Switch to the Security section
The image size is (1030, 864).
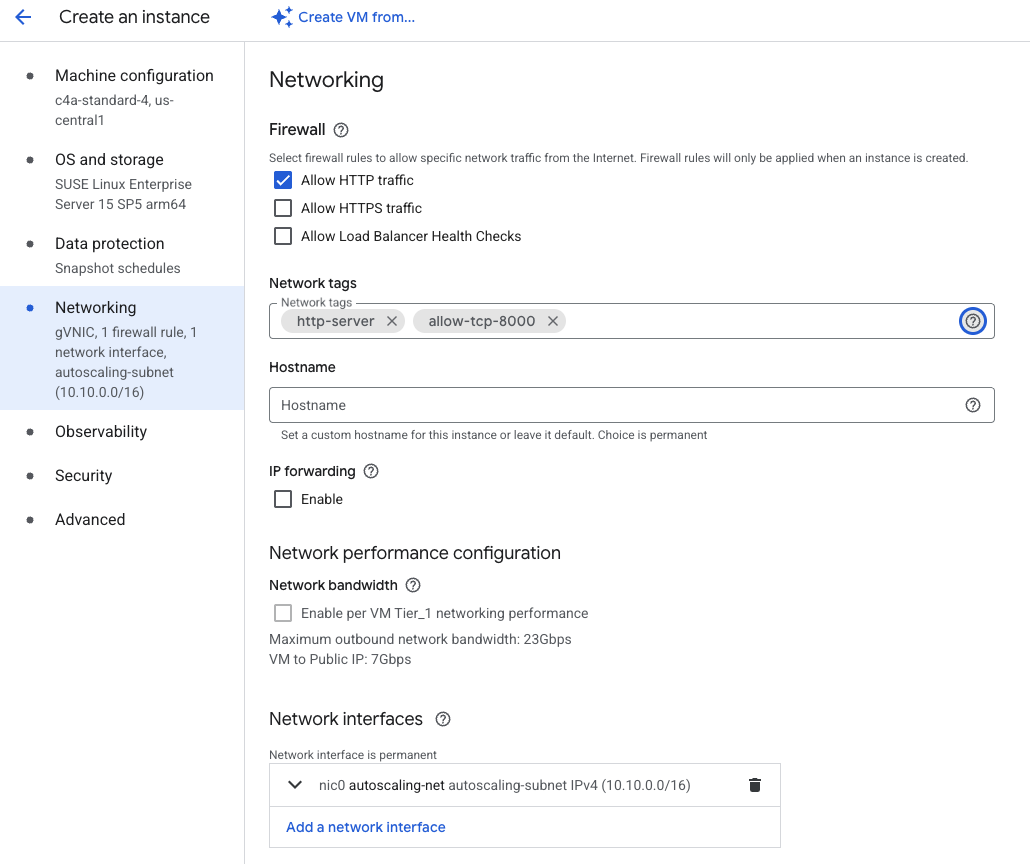tap(83, 475)
